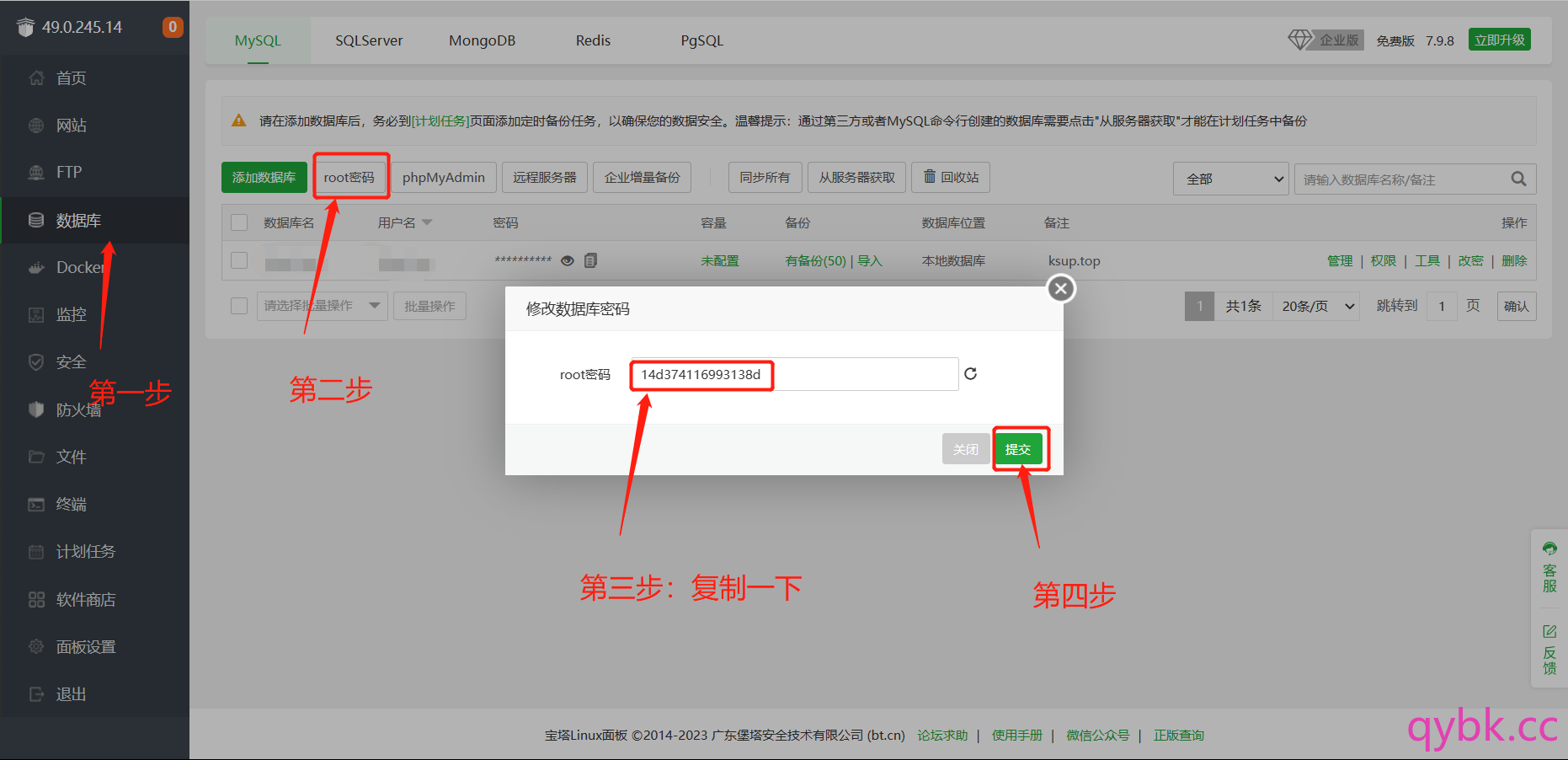
Task: Open the 网站 websites sidebar item
Action: (94, 126)
